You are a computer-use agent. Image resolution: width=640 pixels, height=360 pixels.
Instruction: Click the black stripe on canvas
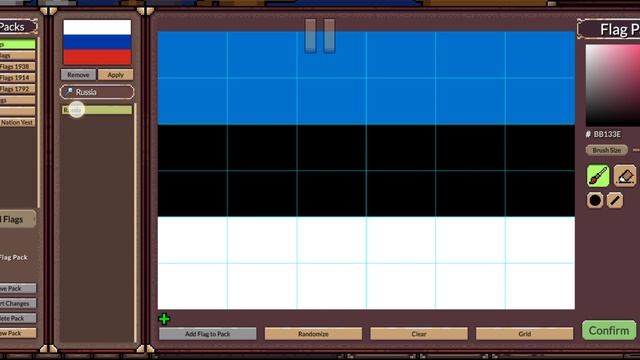click(366, 171)
